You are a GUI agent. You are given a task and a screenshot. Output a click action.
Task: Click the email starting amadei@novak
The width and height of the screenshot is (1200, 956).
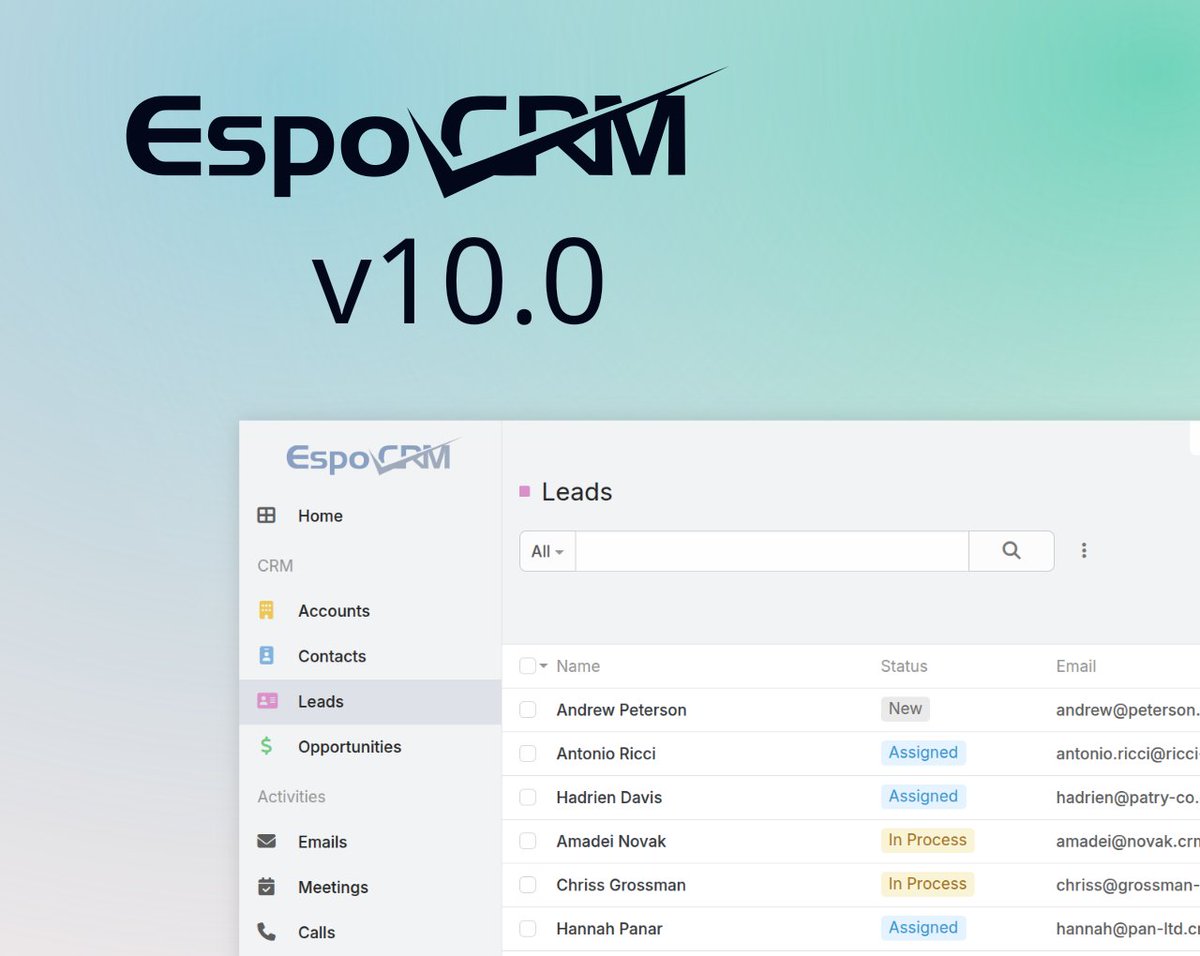pos(1128,842)
